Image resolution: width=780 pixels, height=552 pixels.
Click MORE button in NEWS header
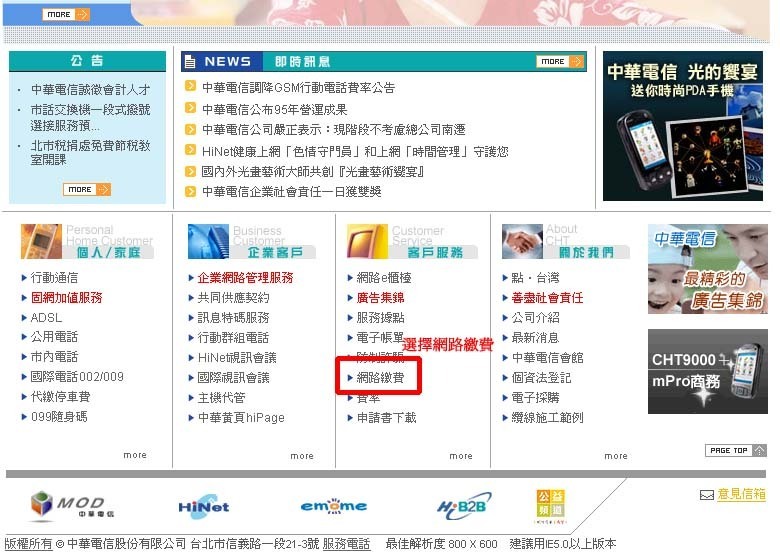(x=559, y=62)
